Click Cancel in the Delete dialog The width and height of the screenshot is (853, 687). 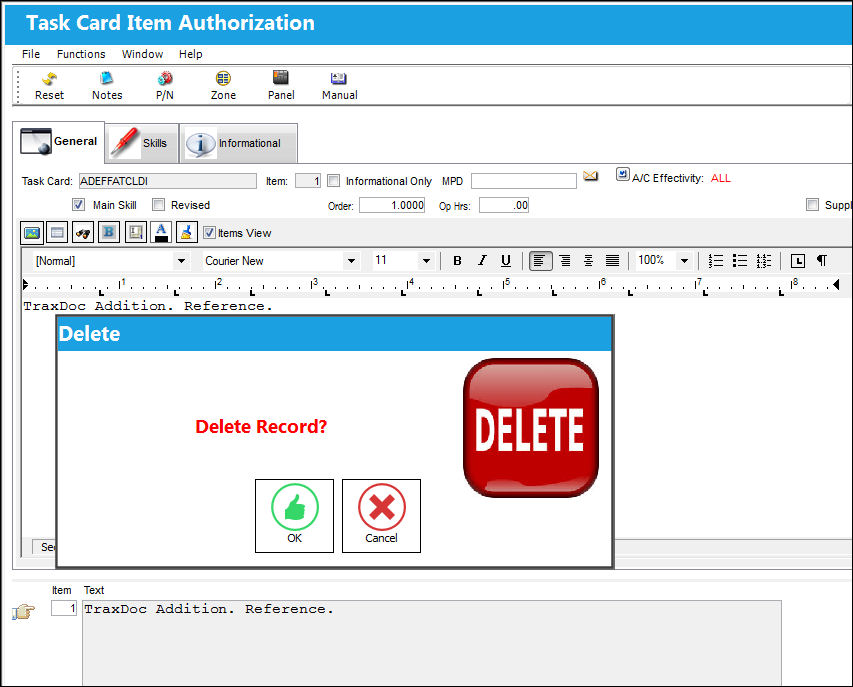point(381,516)
